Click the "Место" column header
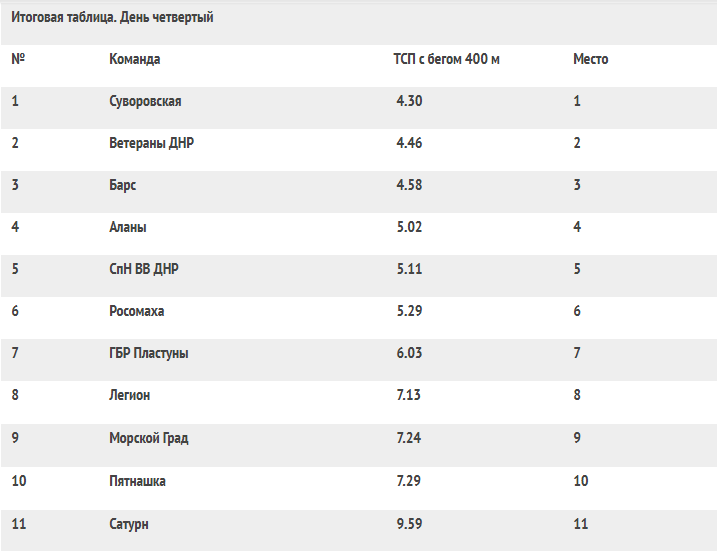This screenshot has height=551, width=717. (590, 59)
